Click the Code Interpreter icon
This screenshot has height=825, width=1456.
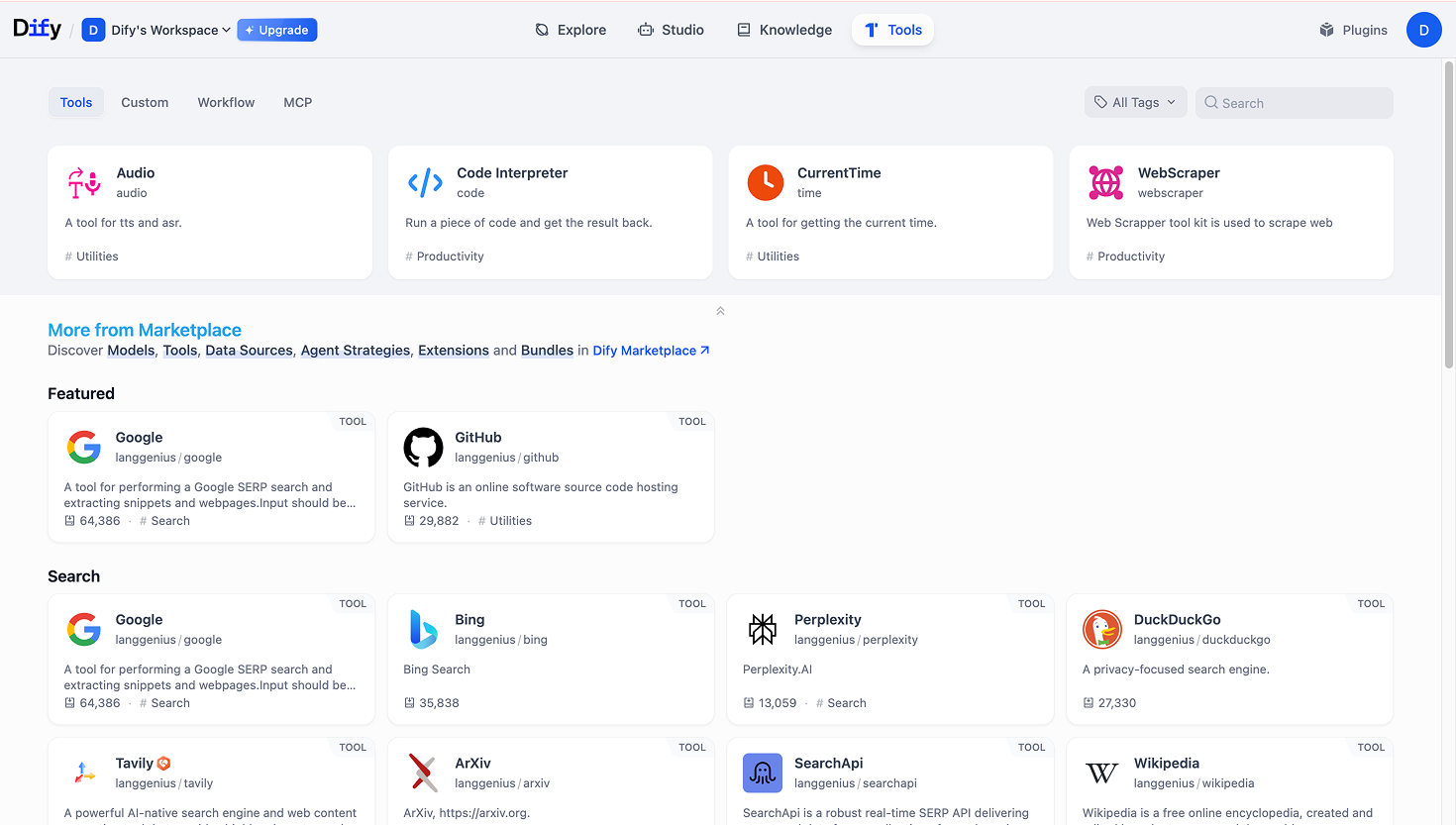pos(425,182)
